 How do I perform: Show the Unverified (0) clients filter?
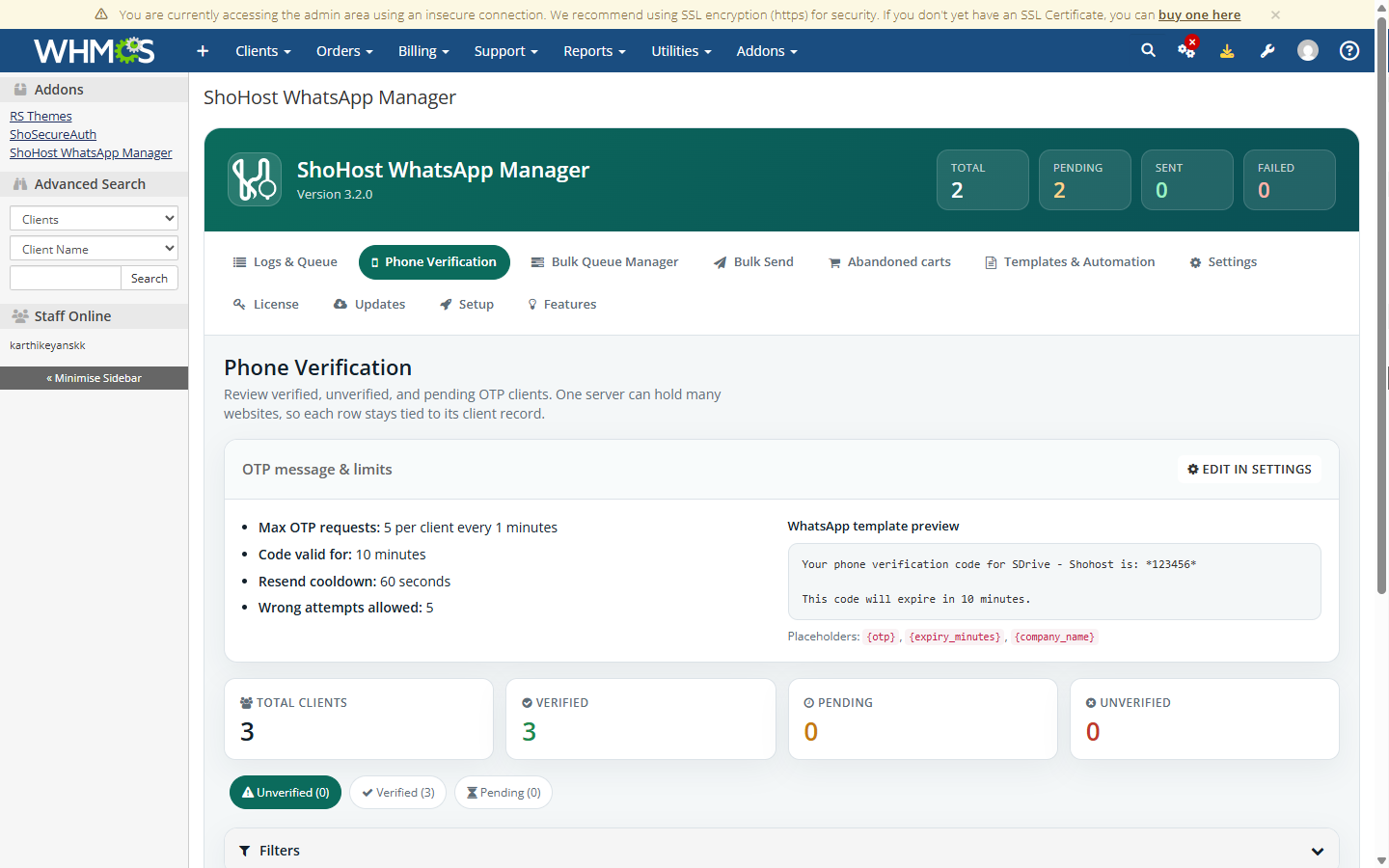point(286,793)
